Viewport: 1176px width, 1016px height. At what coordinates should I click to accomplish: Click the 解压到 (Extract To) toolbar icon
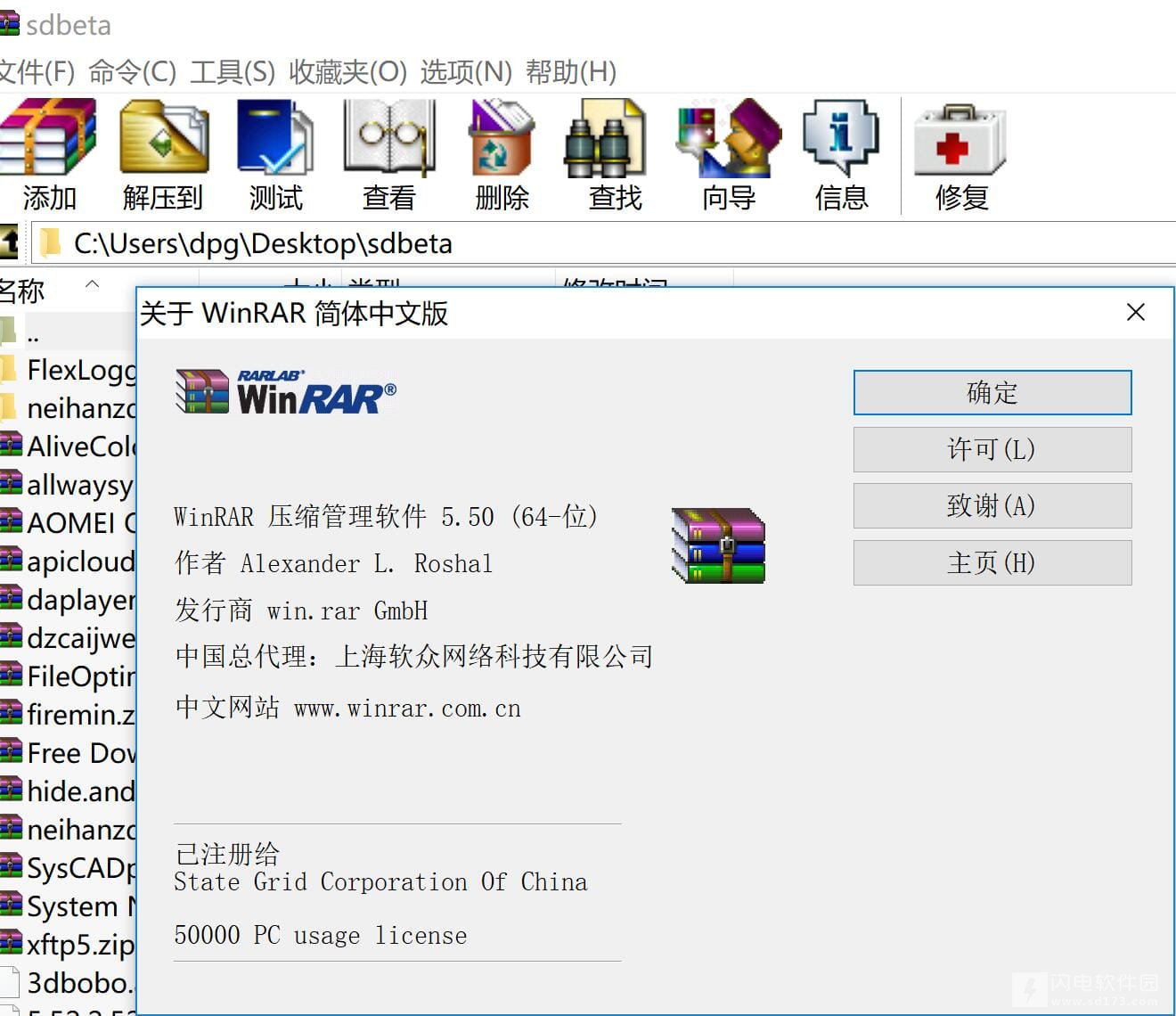pos(164,136)
